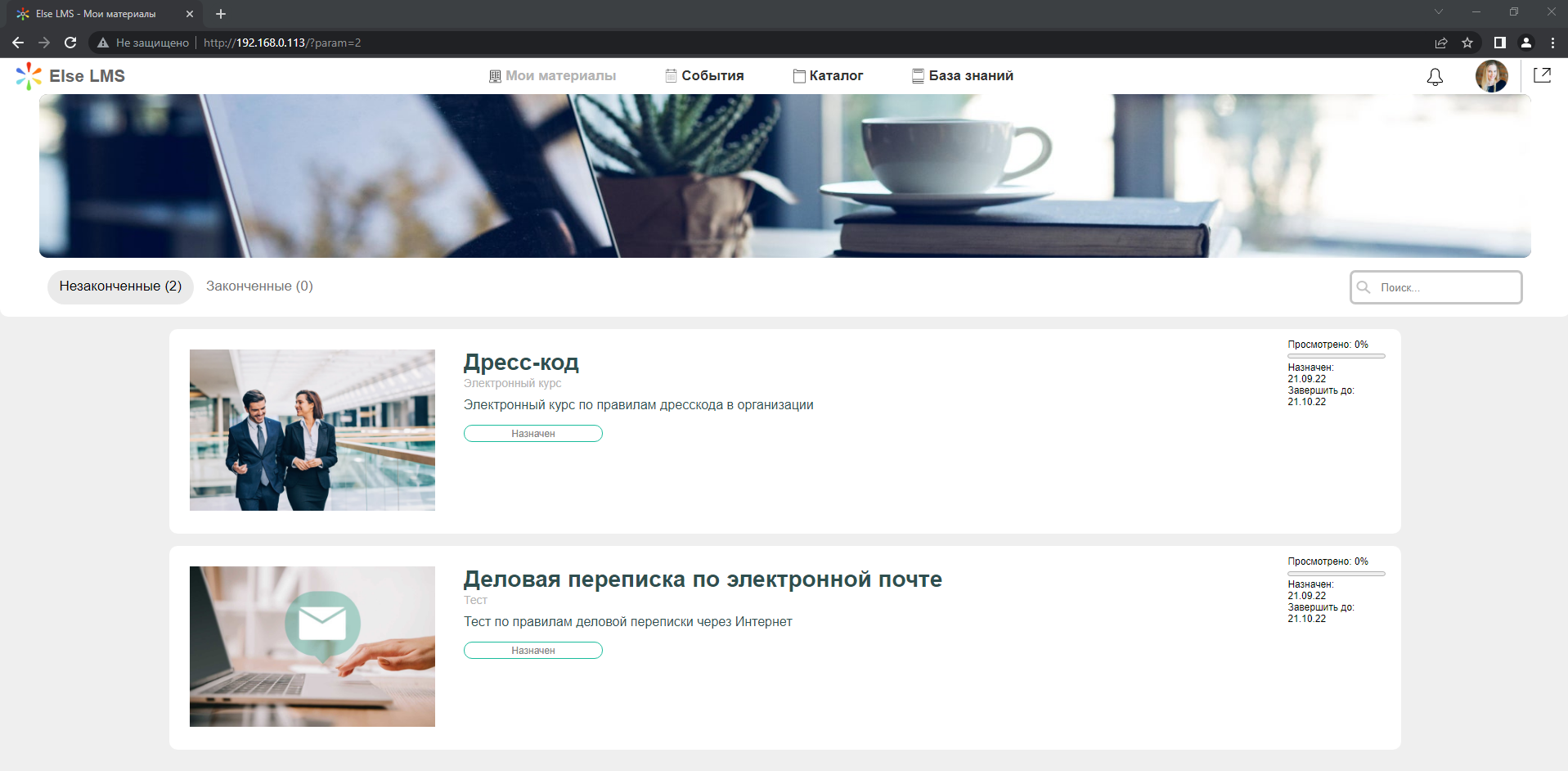The height and width of the screenshot is (771, 1568).
Task: Click the Деловая переписка laptop thumbnail
Action: pyautogui.click(x=312, y=647)
